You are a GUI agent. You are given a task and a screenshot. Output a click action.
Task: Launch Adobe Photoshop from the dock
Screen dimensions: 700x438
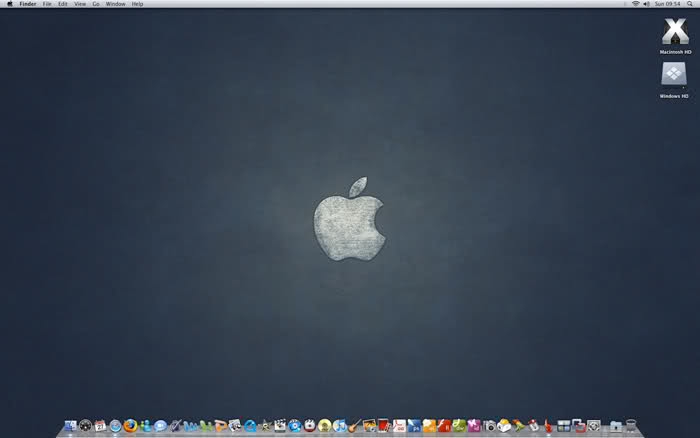pyautogui.click(x=414, y=426)
